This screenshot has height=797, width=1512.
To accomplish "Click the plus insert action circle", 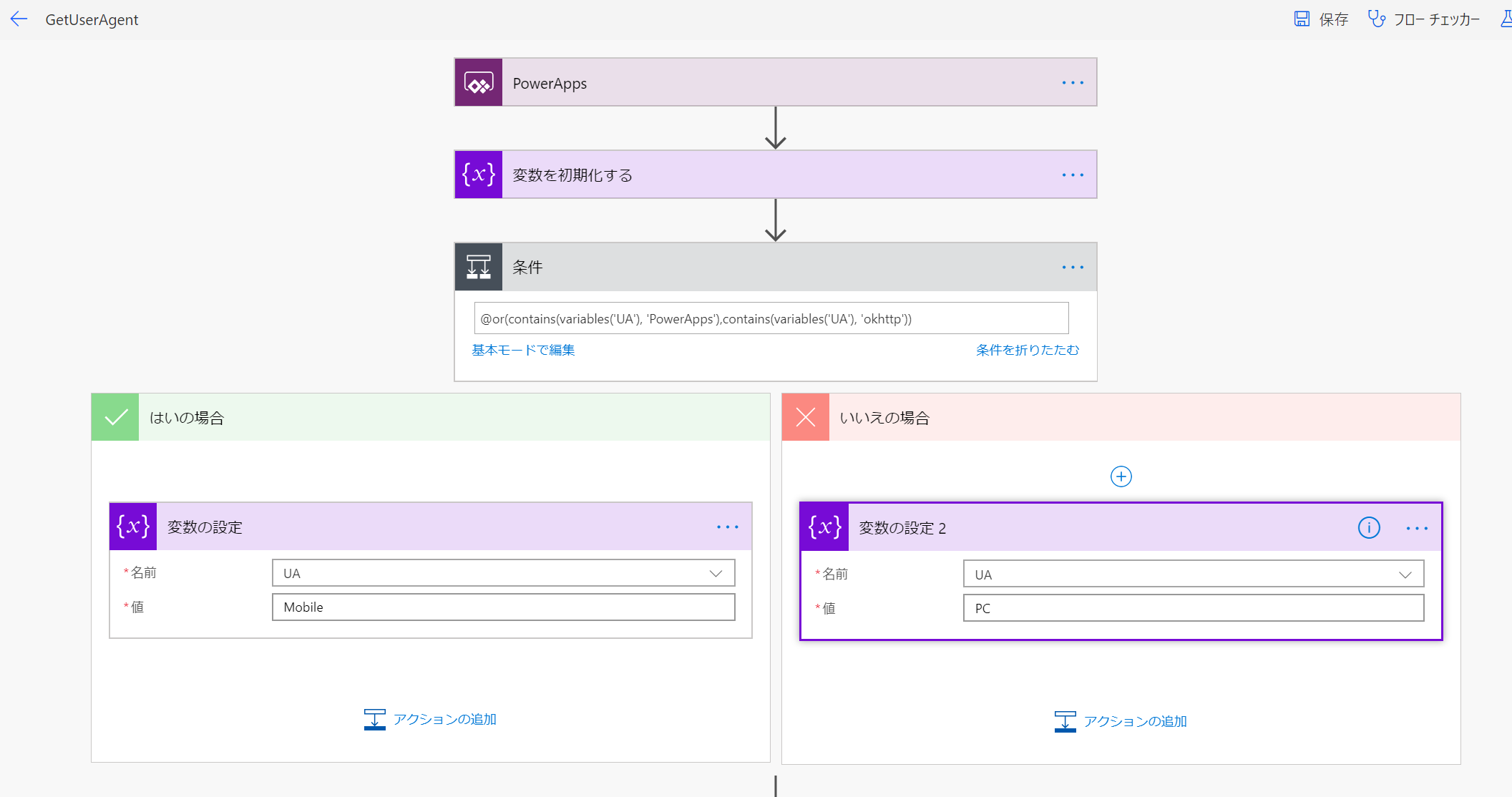I will point(1121,476).
